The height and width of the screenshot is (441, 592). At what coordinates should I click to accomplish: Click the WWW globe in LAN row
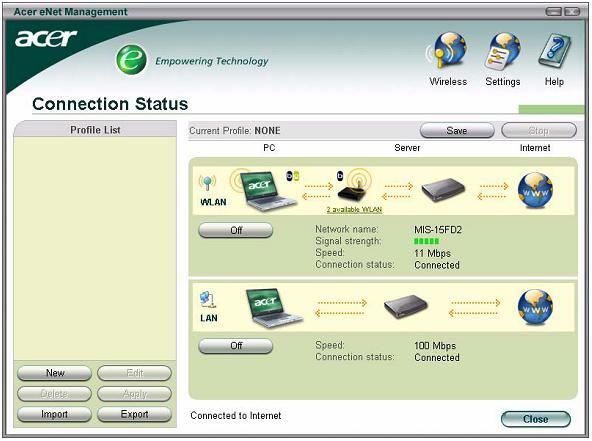(x=535, y=307)
